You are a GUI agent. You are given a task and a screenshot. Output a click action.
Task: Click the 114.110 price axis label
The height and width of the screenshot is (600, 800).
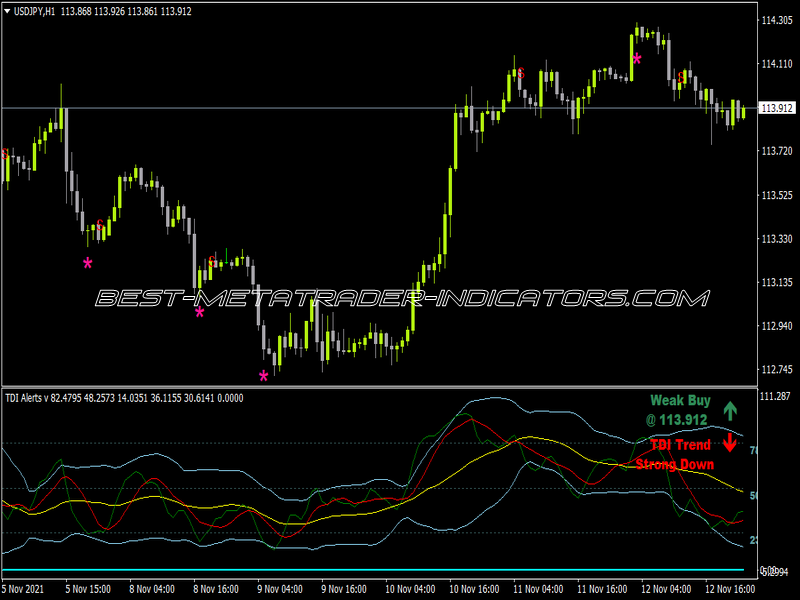click(x=777, y=64)
